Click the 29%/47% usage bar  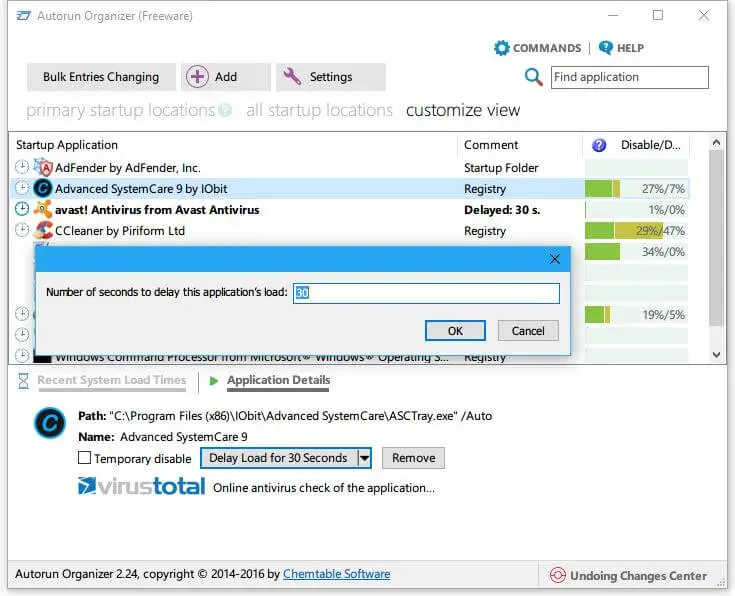tap(636, 231)
